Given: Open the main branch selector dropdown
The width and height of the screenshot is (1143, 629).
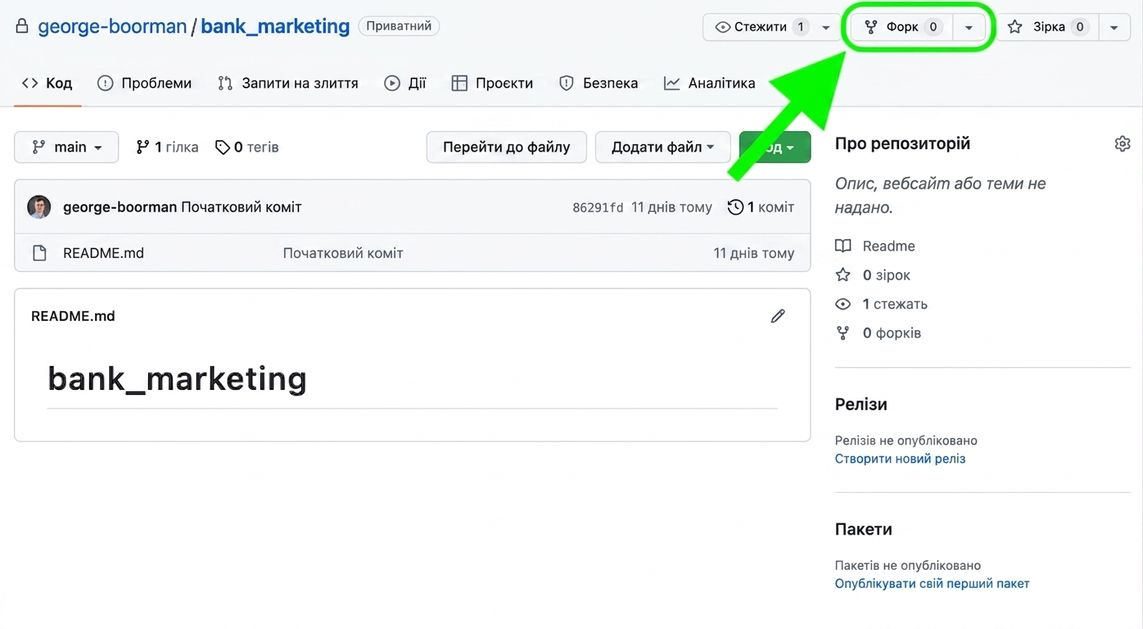Looking at the screenshot, I should pyautogui.click(x=66, y=147).
